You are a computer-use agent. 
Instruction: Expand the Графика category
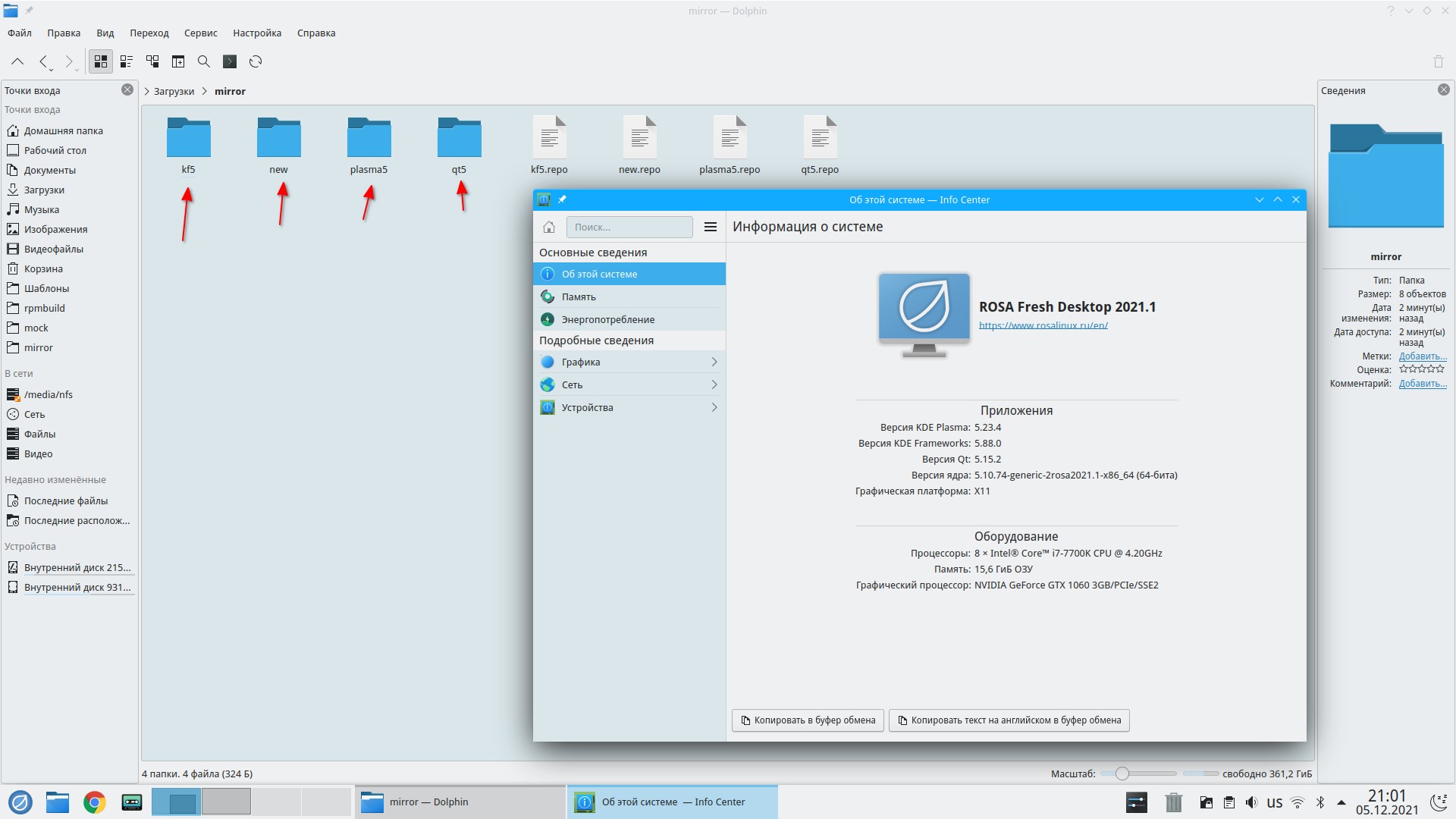tap(629, 362)
